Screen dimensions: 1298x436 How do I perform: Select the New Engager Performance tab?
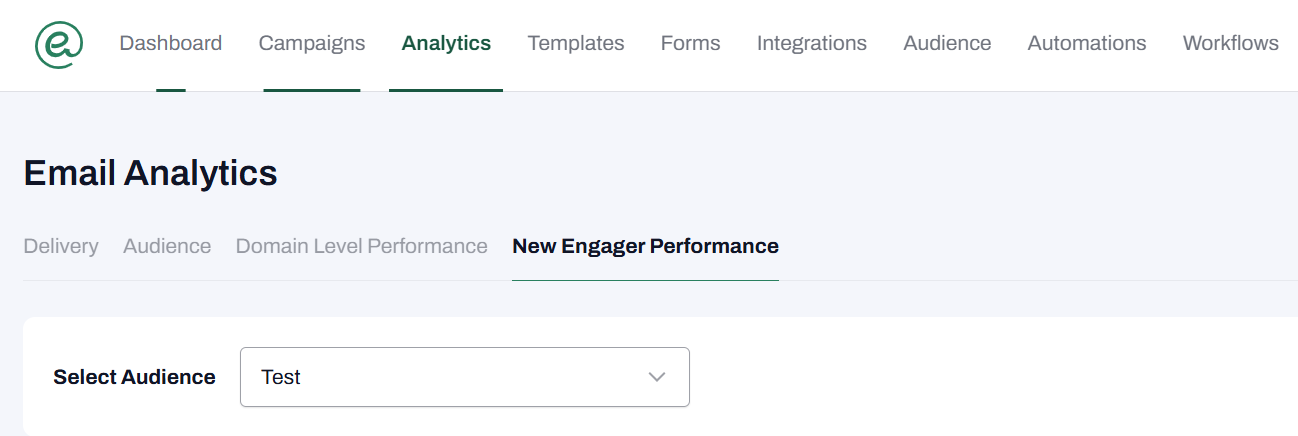[x=645, y=246]
